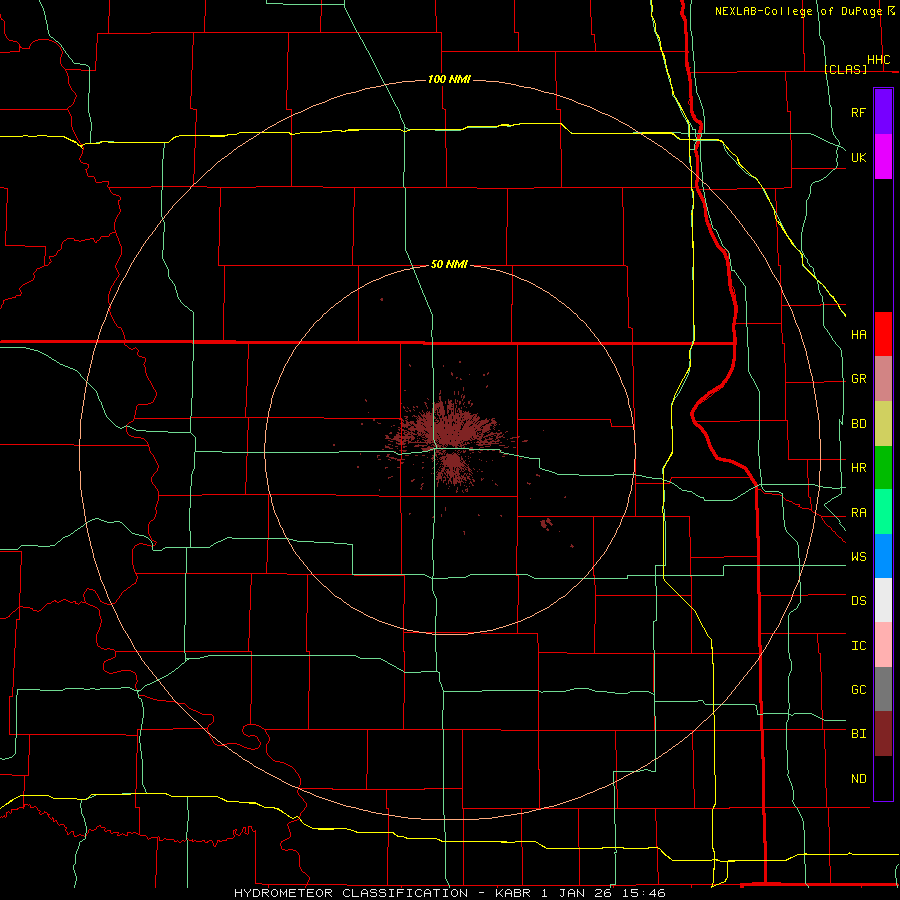Viewport: 900px width, 900px height.
Task: Click the 'HHC' product label
Action: 879,60
